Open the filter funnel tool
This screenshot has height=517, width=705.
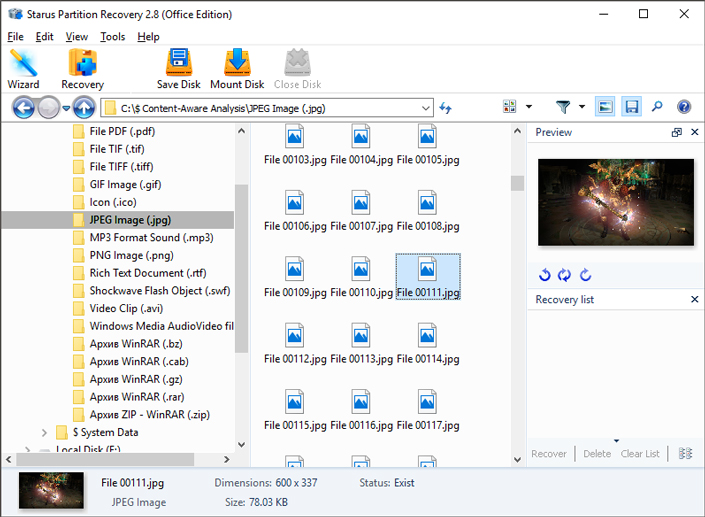(x=562, y=107)
